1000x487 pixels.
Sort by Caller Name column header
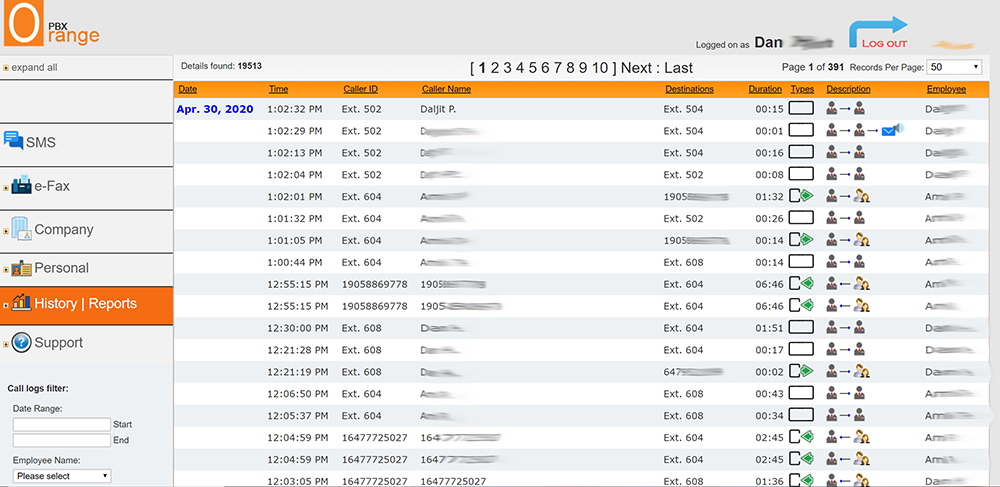coord(446,89)
